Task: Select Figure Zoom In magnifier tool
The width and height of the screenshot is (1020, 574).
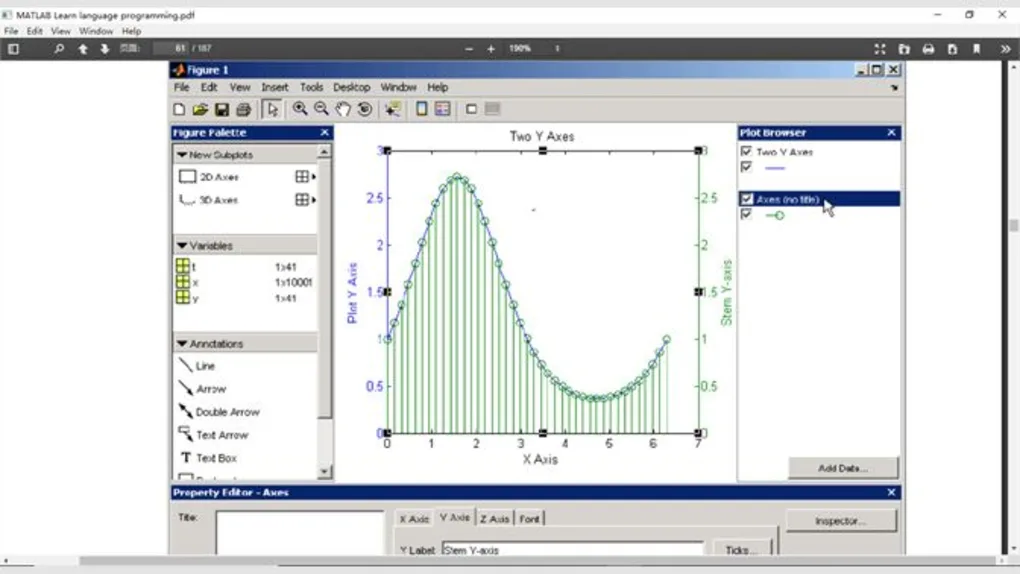Action: [x=300, y=109]
